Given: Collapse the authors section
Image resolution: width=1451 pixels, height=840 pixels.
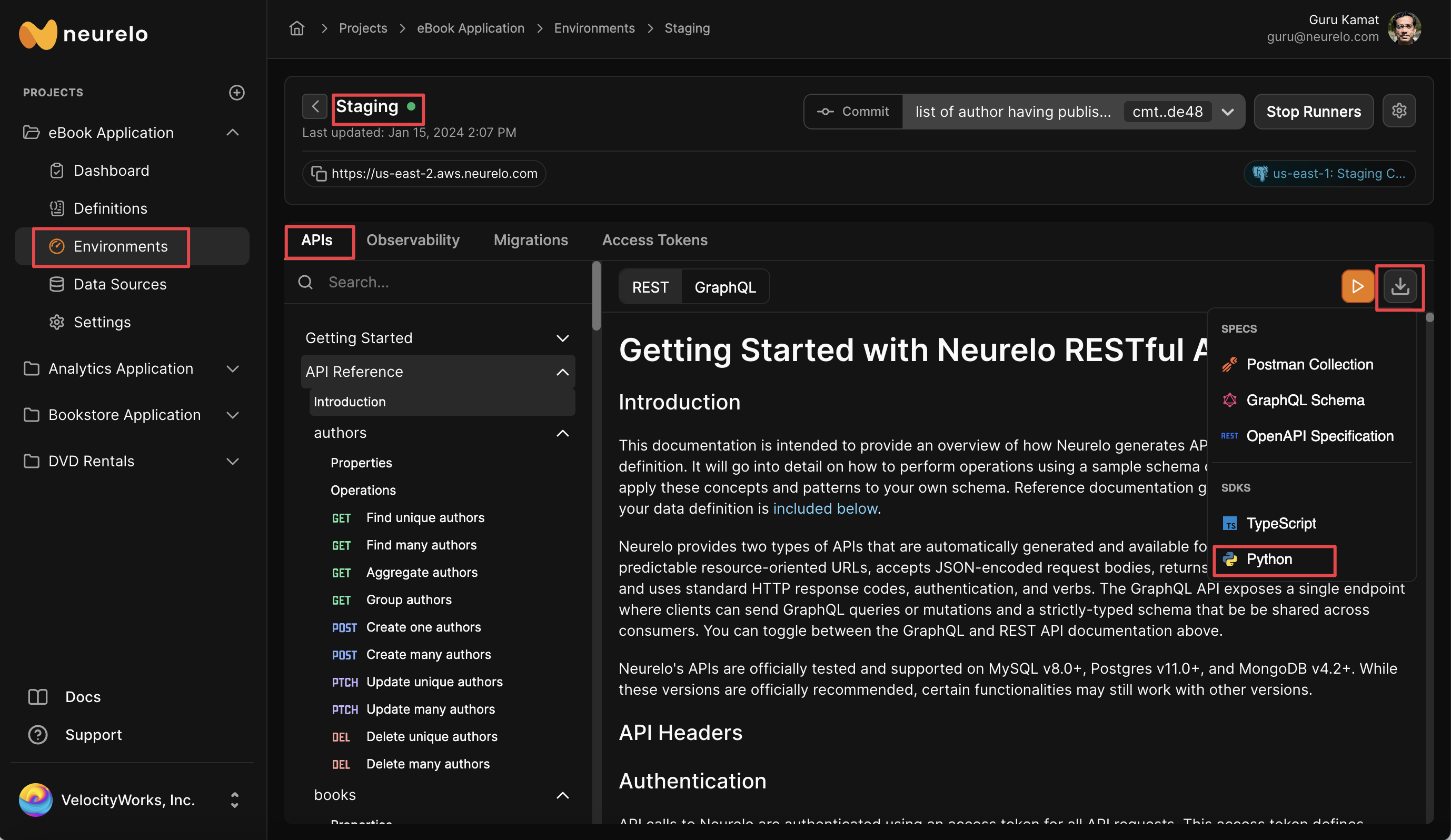Looking at the screenshot, I should pos(562,433).
